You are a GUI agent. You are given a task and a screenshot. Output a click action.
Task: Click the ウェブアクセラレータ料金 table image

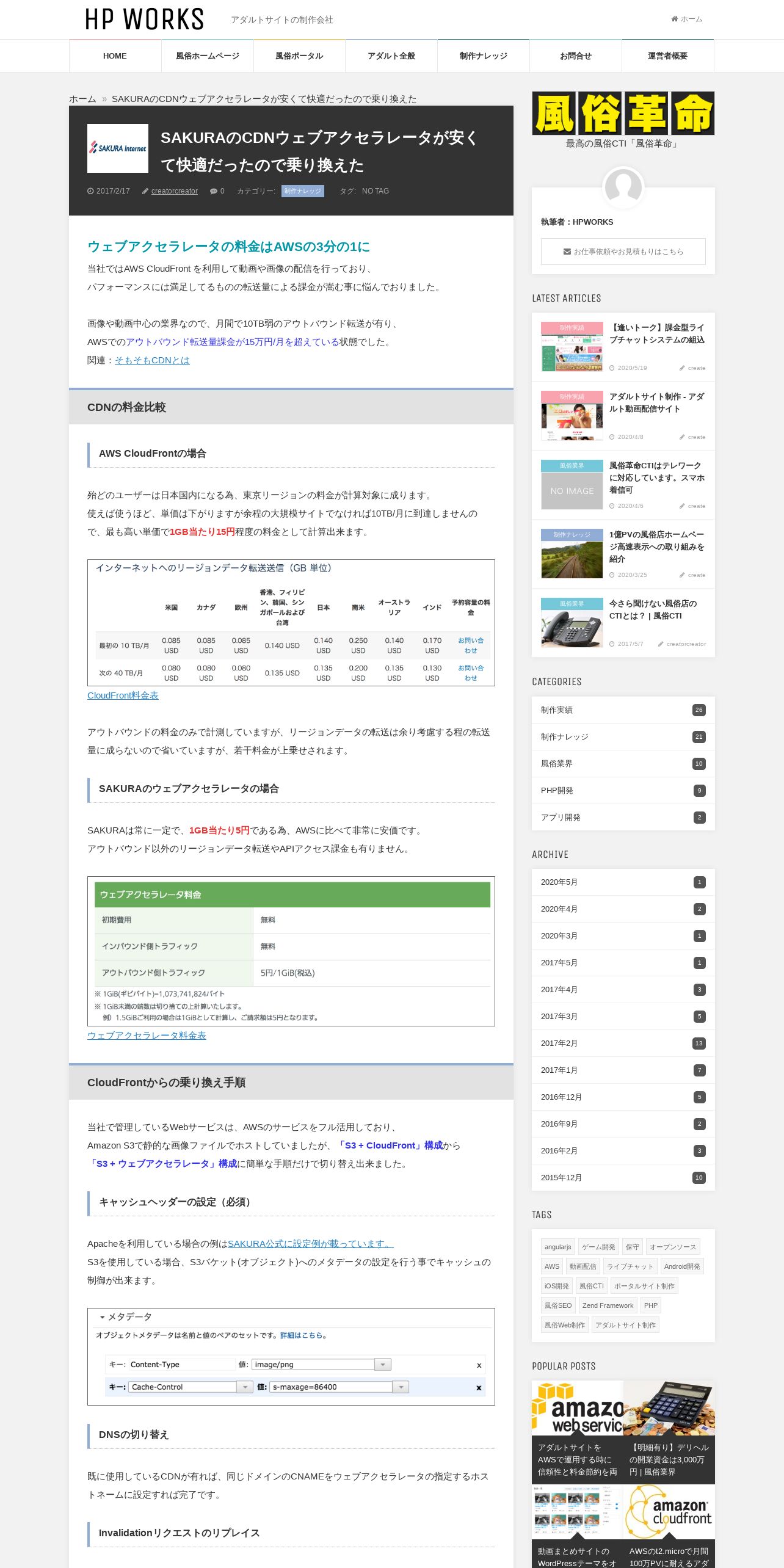pyautogui.click(x=291, y=951)
